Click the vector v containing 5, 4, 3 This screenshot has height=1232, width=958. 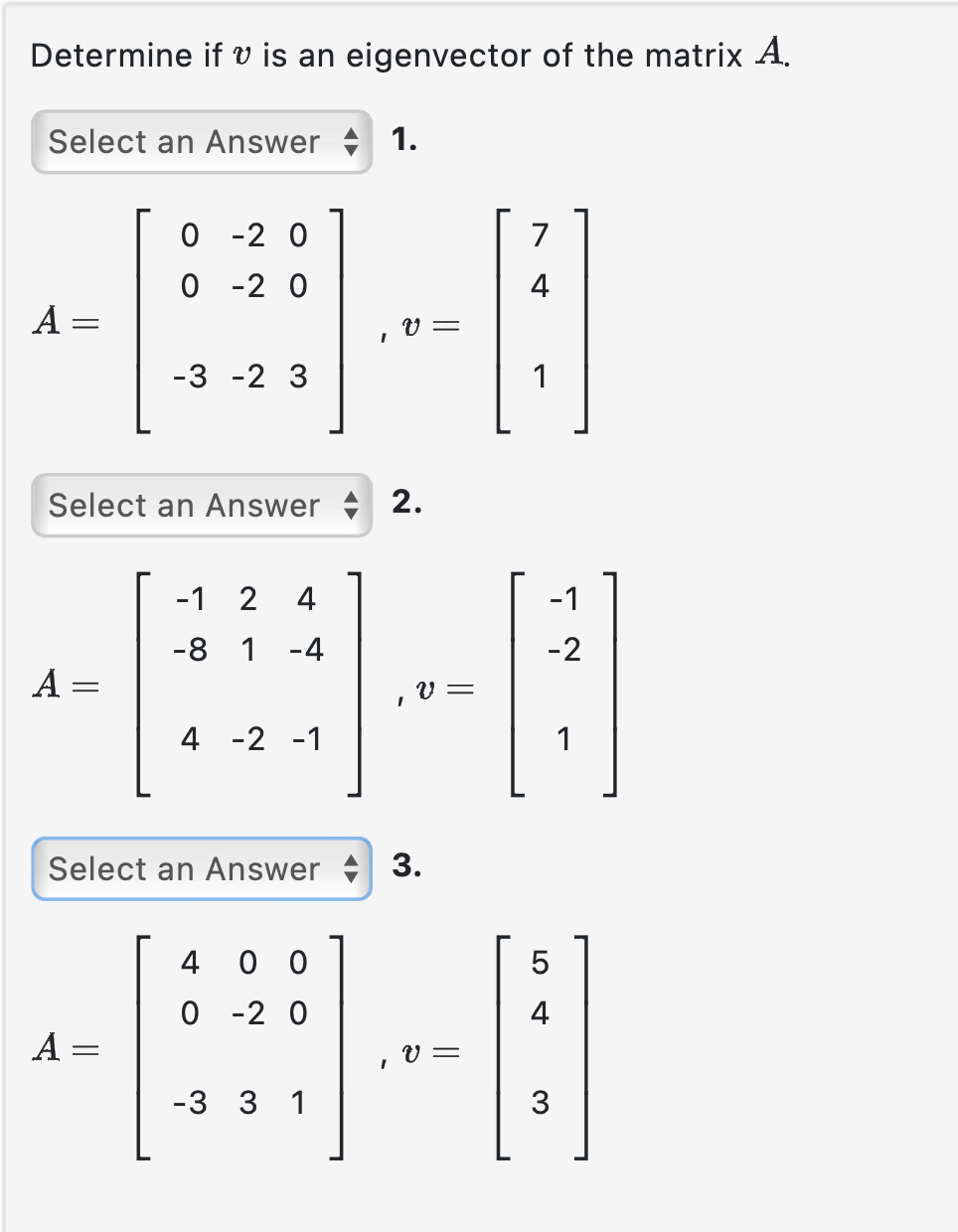coord(542,1046)
